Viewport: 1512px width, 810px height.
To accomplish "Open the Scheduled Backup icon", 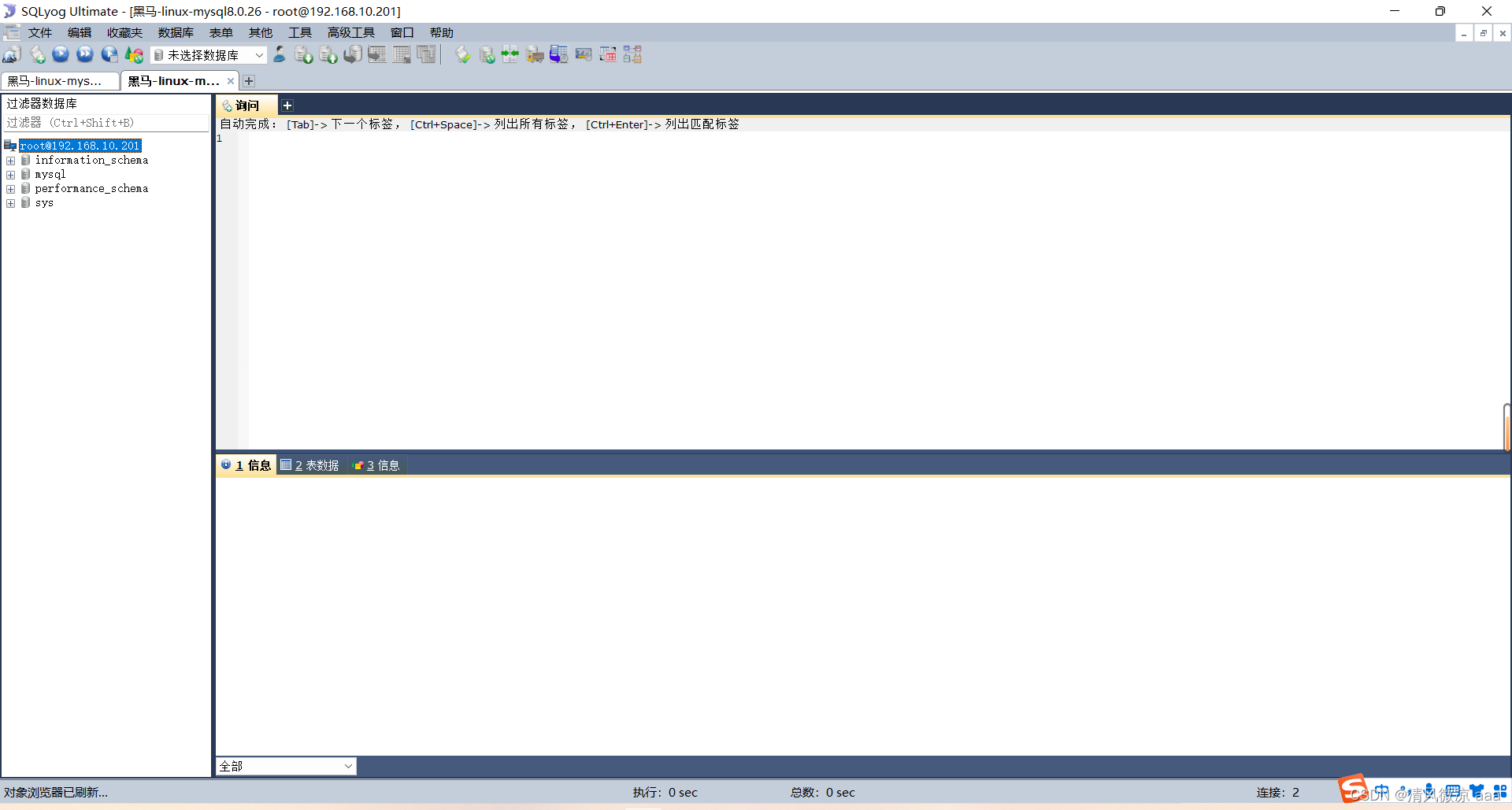I will tap(559, 54).
